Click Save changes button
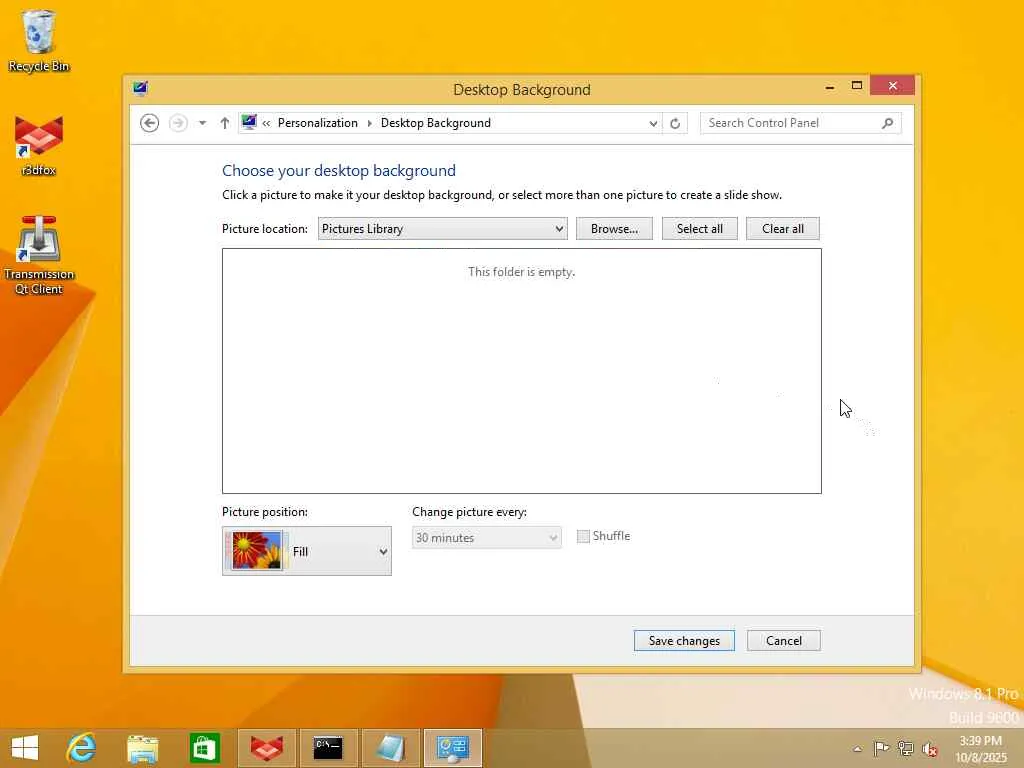The height and width of the screenshot is (768, 1024). tap(684, 641)
